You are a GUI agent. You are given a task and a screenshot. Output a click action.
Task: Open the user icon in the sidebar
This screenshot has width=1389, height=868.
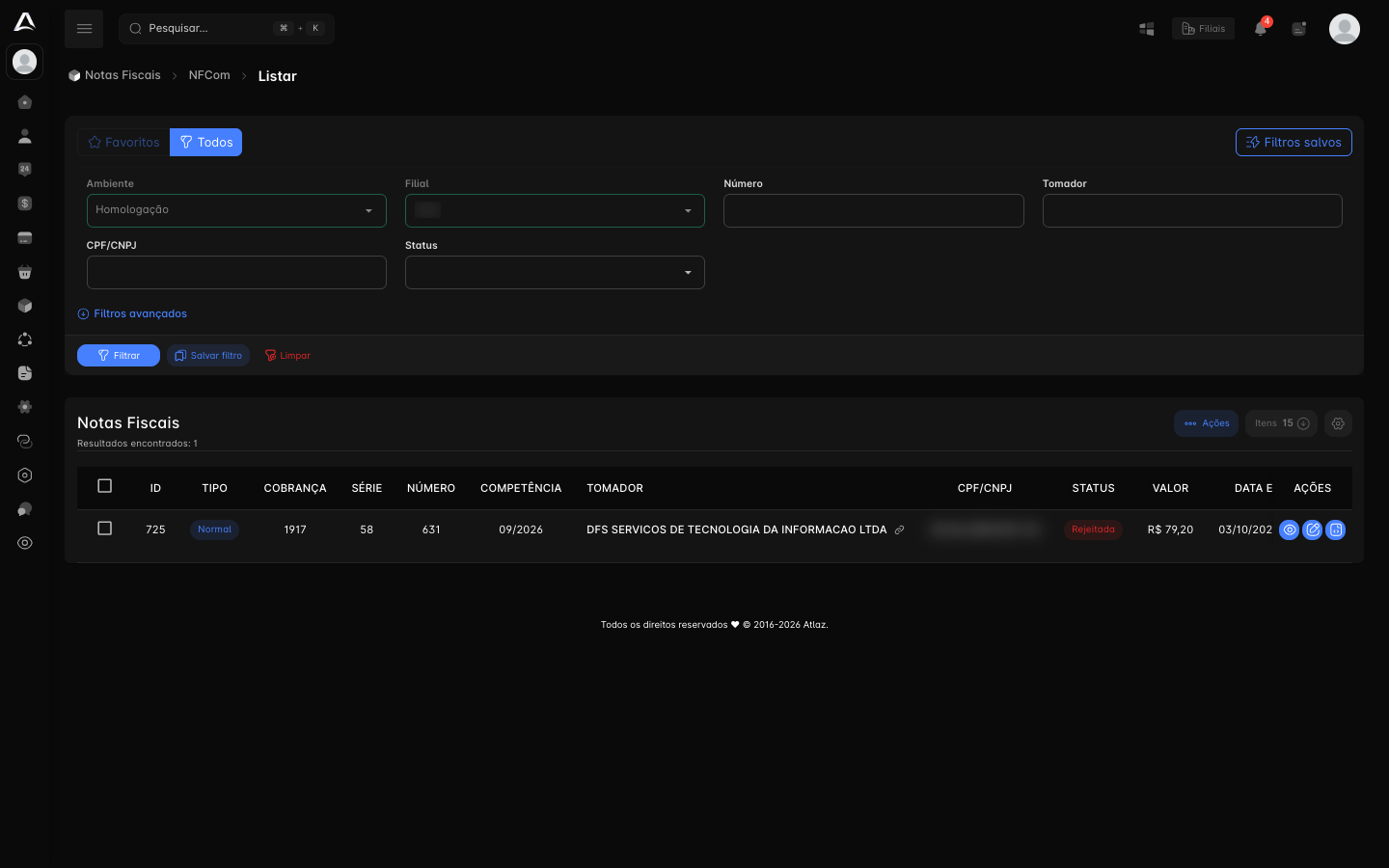point(25,136)
